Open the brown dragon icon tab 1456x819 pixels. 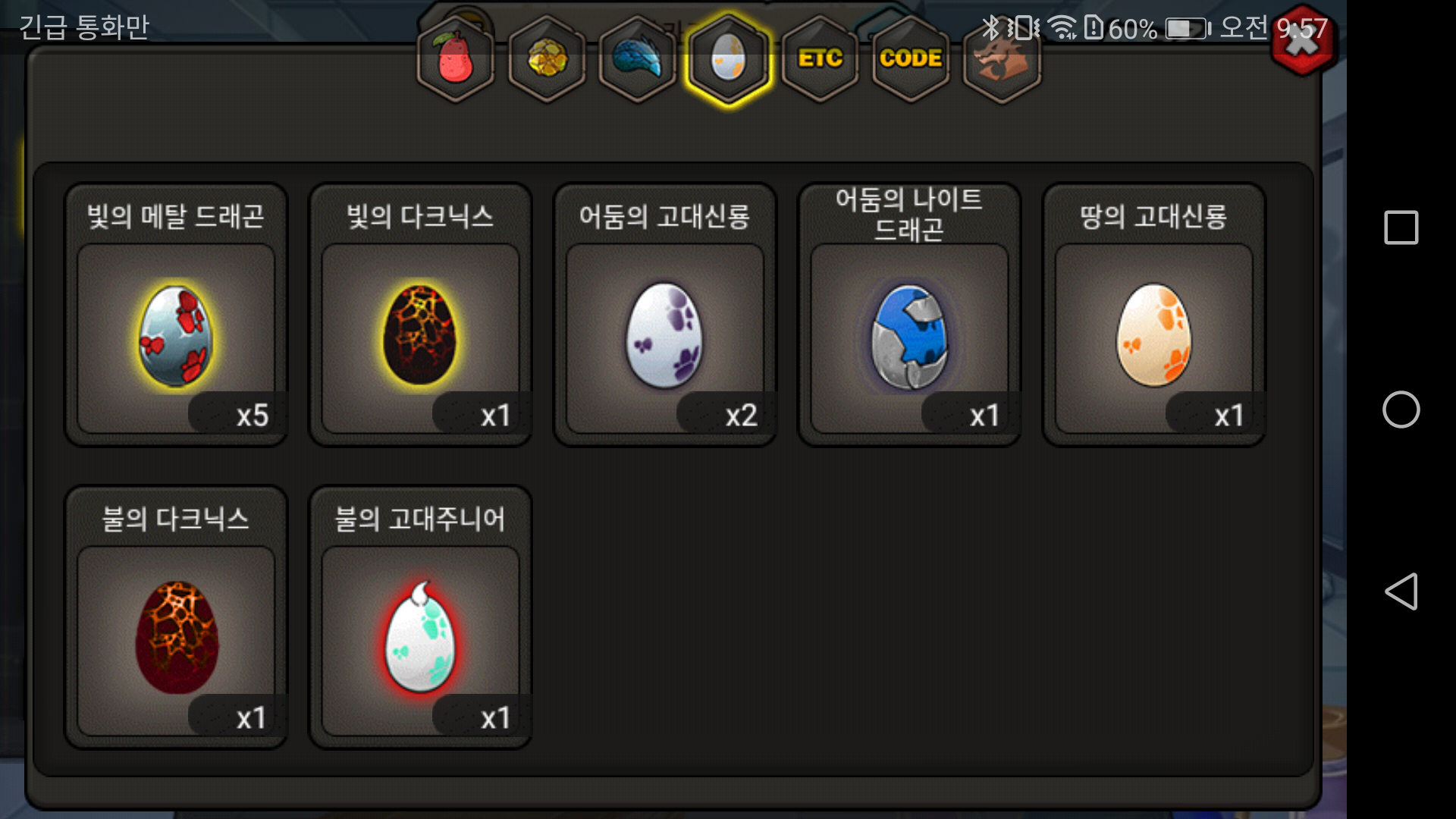[x=1002, y=59]
